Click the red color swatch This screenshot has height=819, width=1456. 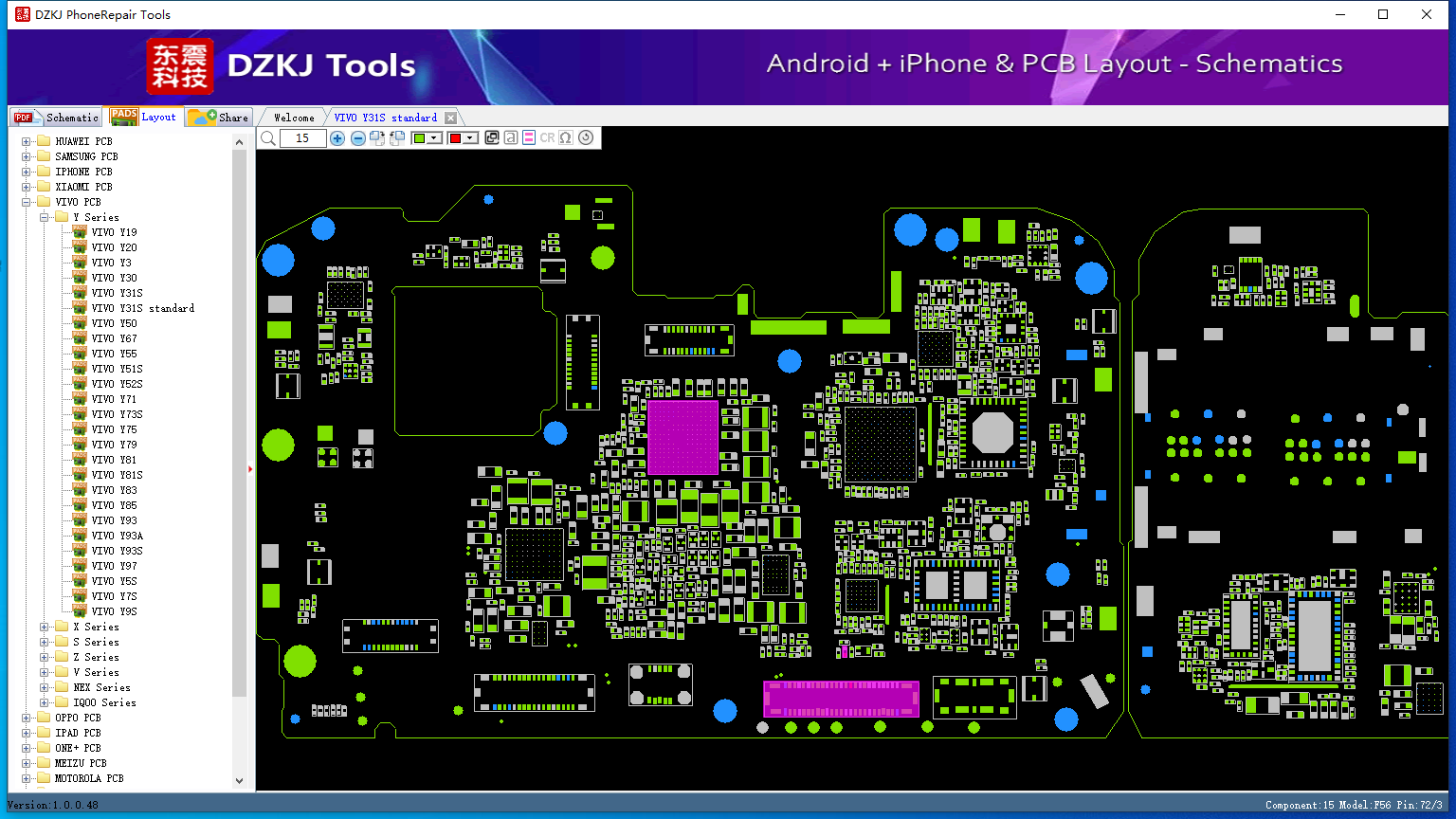[455, 138]
